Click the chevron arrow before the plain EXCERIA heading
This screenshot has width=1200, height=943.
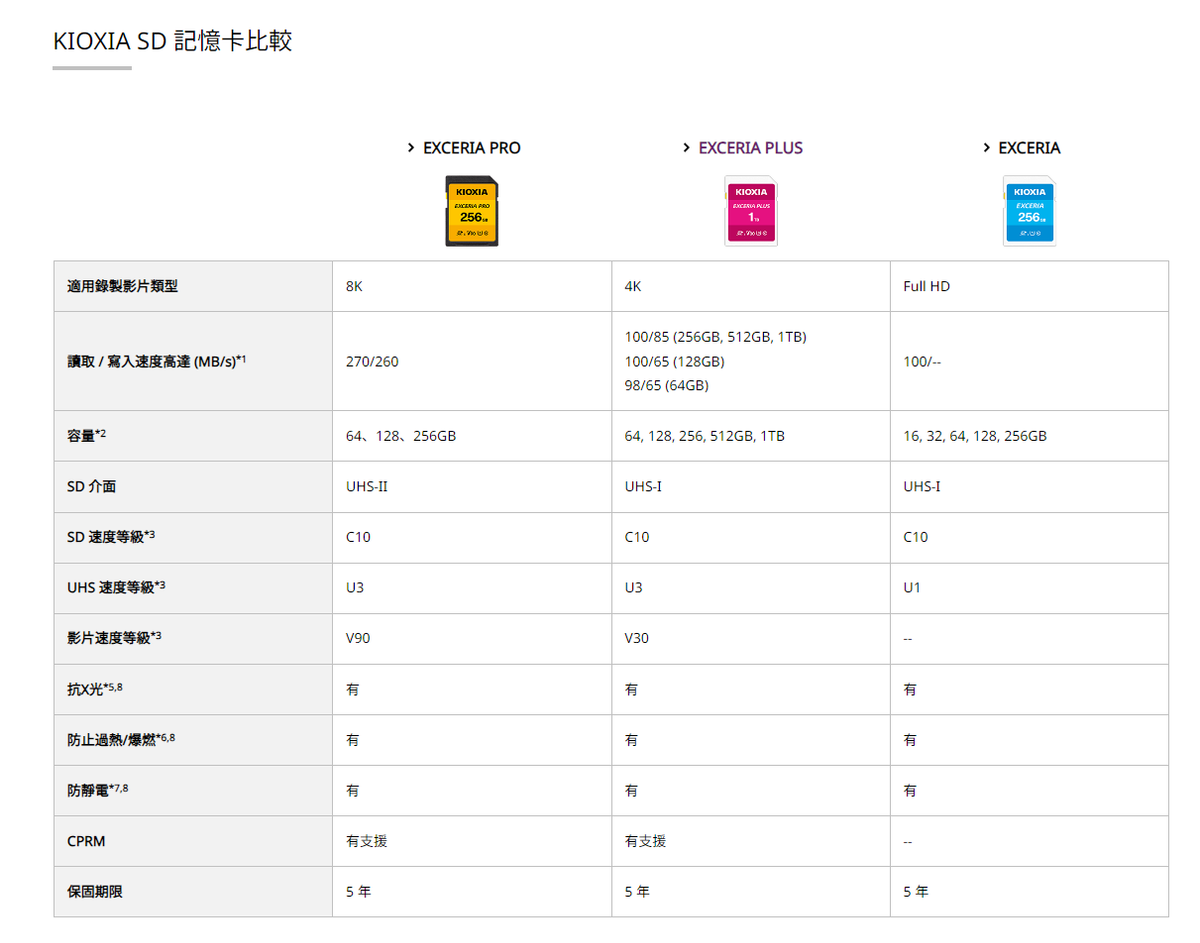[986, 148]
